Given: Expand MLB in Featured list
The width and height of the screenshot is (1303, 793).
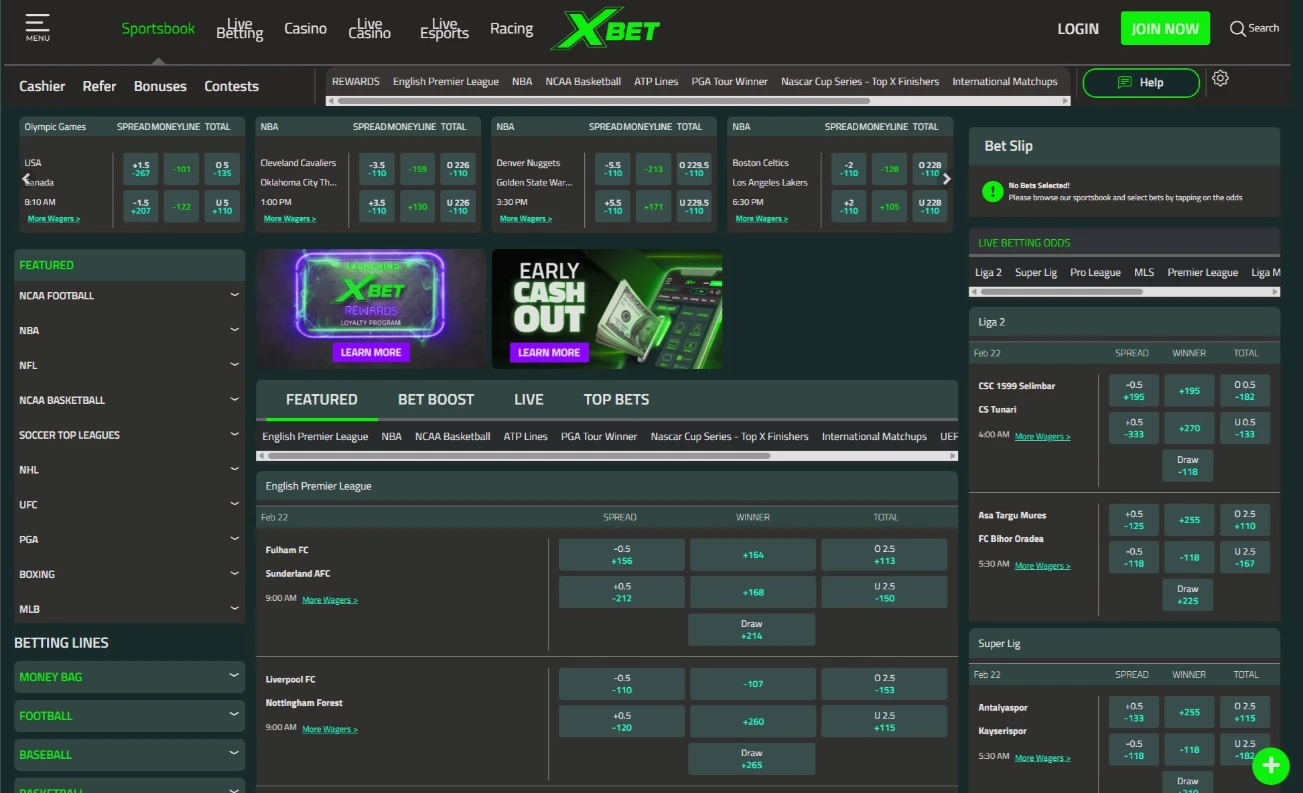Looking at the screenshot, I should [x=130, y=609].
